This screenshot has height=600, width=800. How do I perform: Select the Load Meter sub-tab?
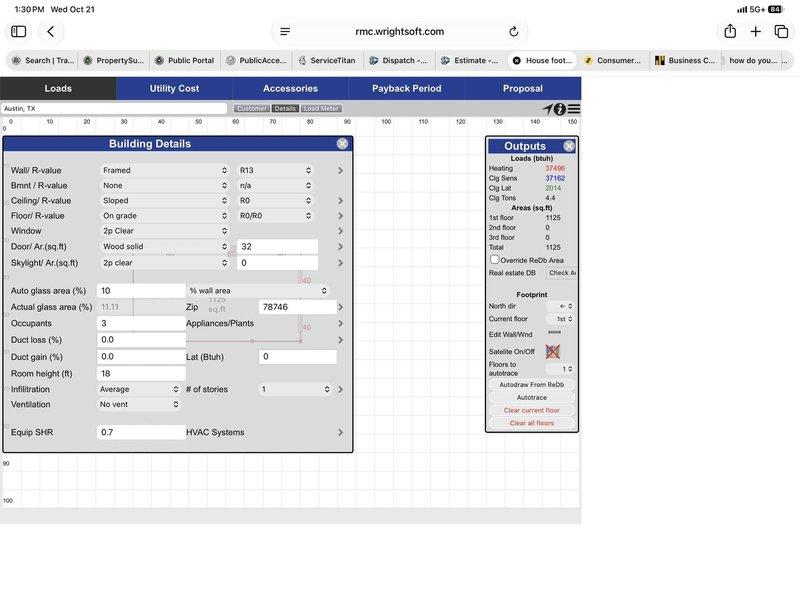(321, 109)
